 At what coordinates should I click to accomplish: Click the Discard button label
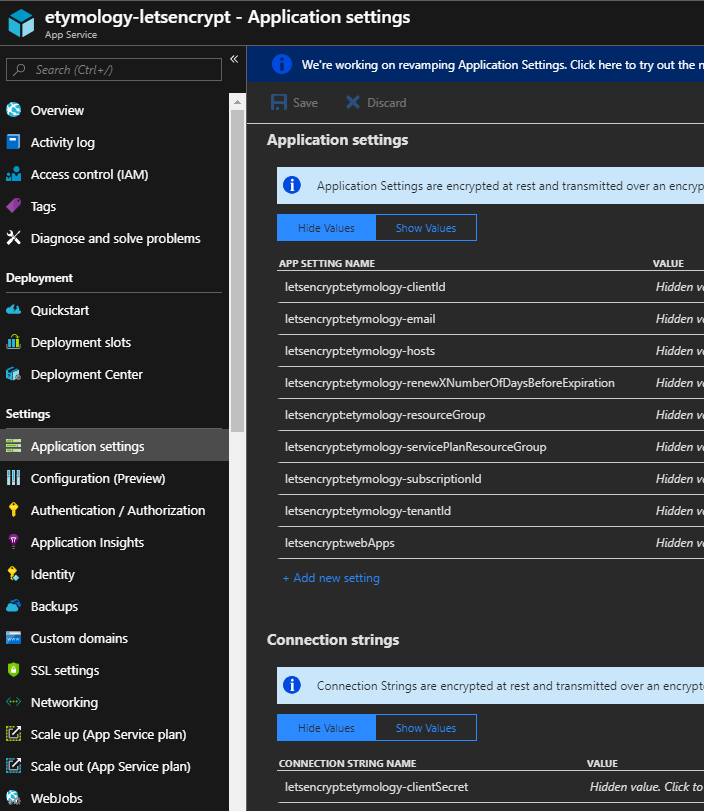[386, 103]
